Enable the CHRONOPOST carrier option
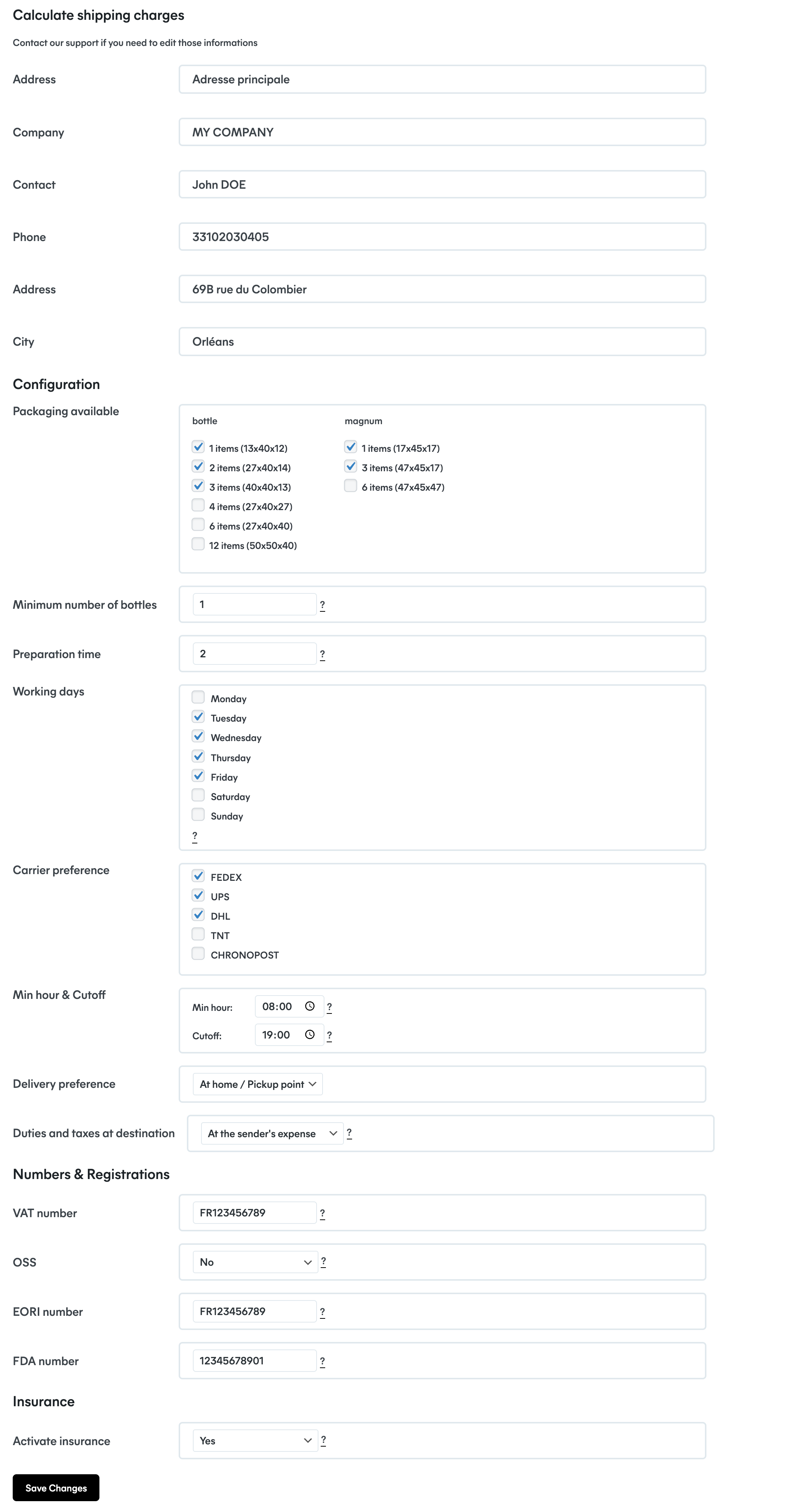The image size is (795, 1512). 198,954
